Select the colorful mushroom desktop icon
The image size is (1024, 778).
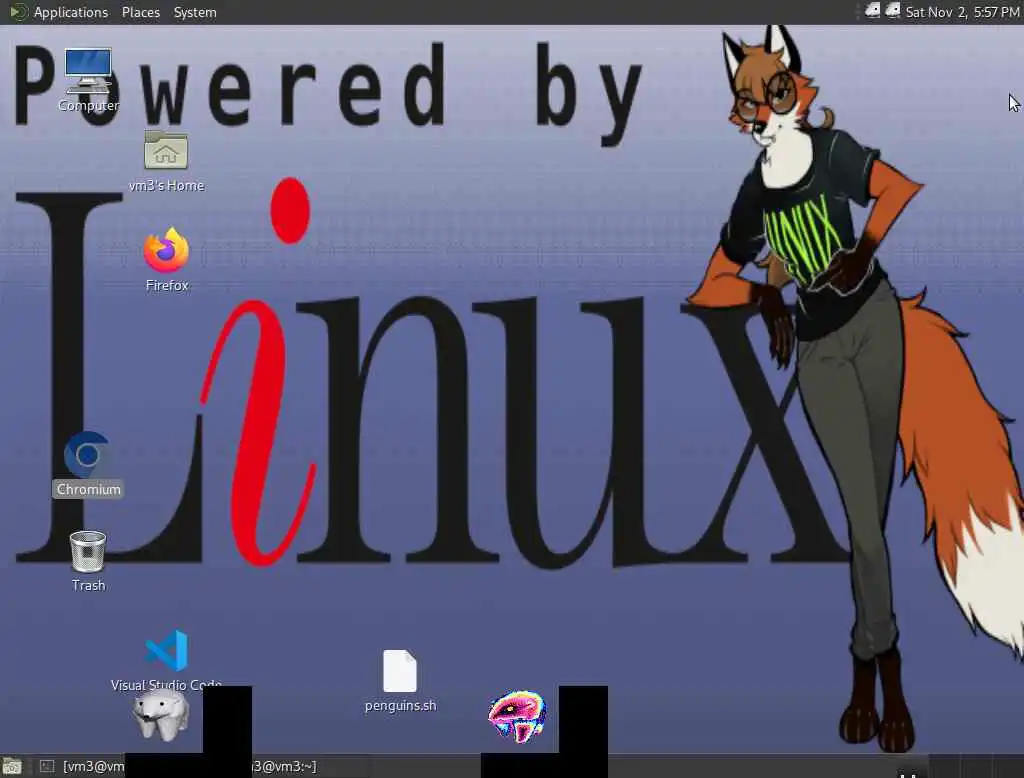pos(517,717)
